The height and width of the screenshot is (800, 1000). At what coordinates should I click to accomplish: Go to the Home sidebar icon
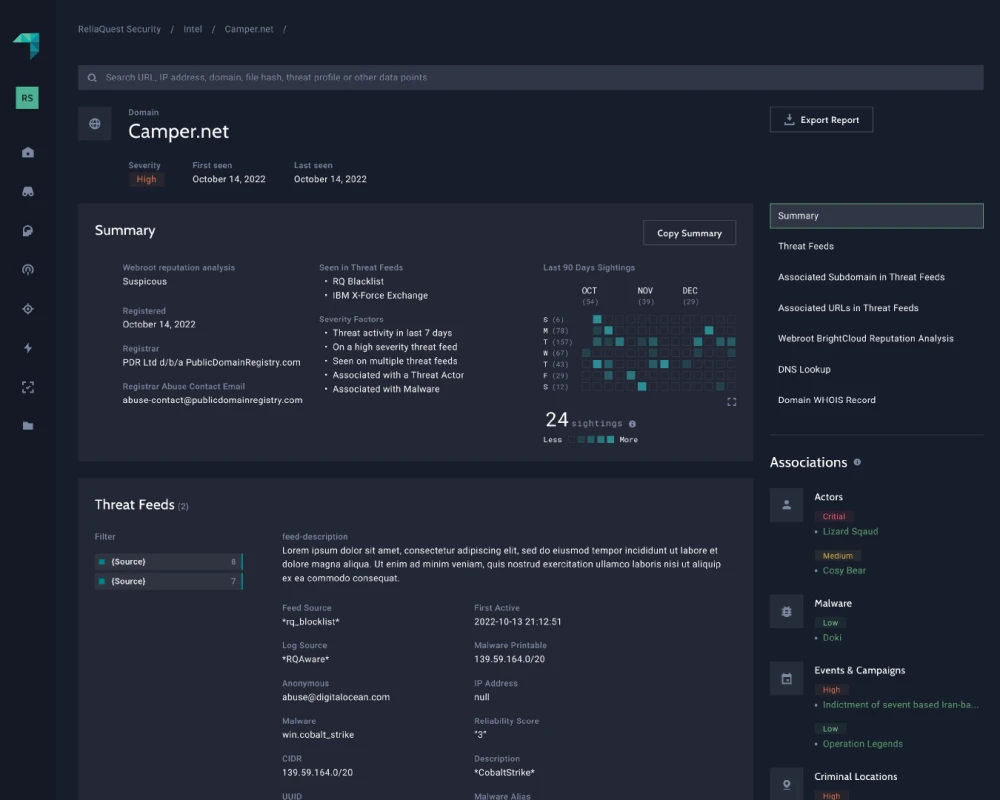click(28, 152)
